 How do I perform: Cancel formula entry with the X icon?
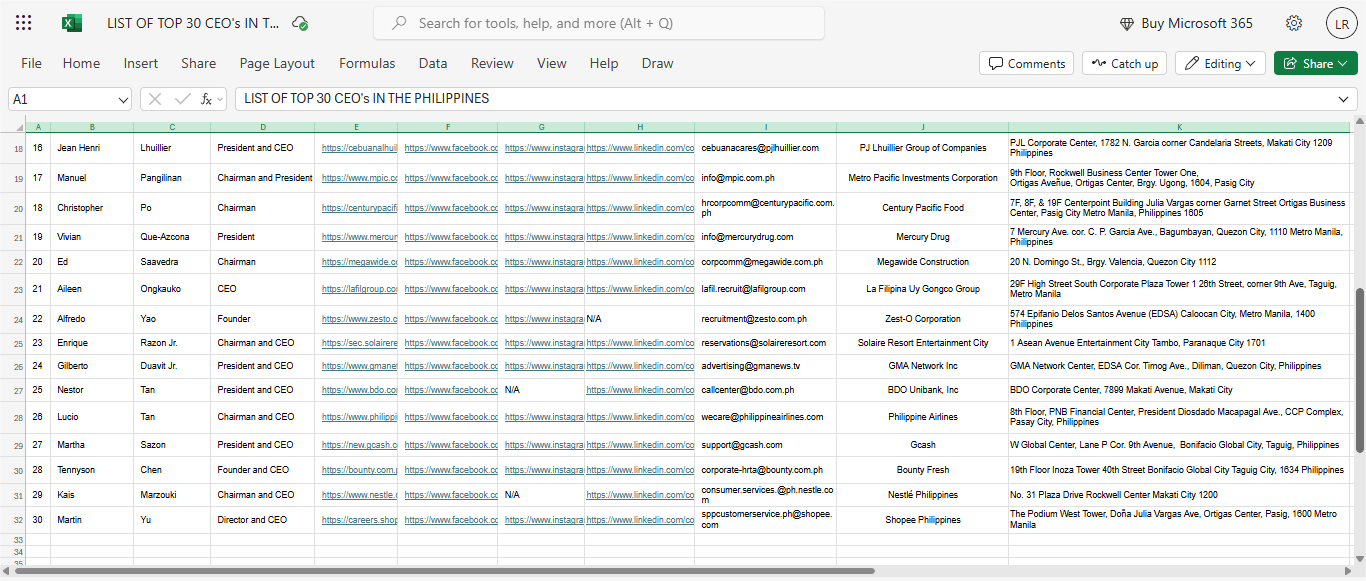pos(156,99)
